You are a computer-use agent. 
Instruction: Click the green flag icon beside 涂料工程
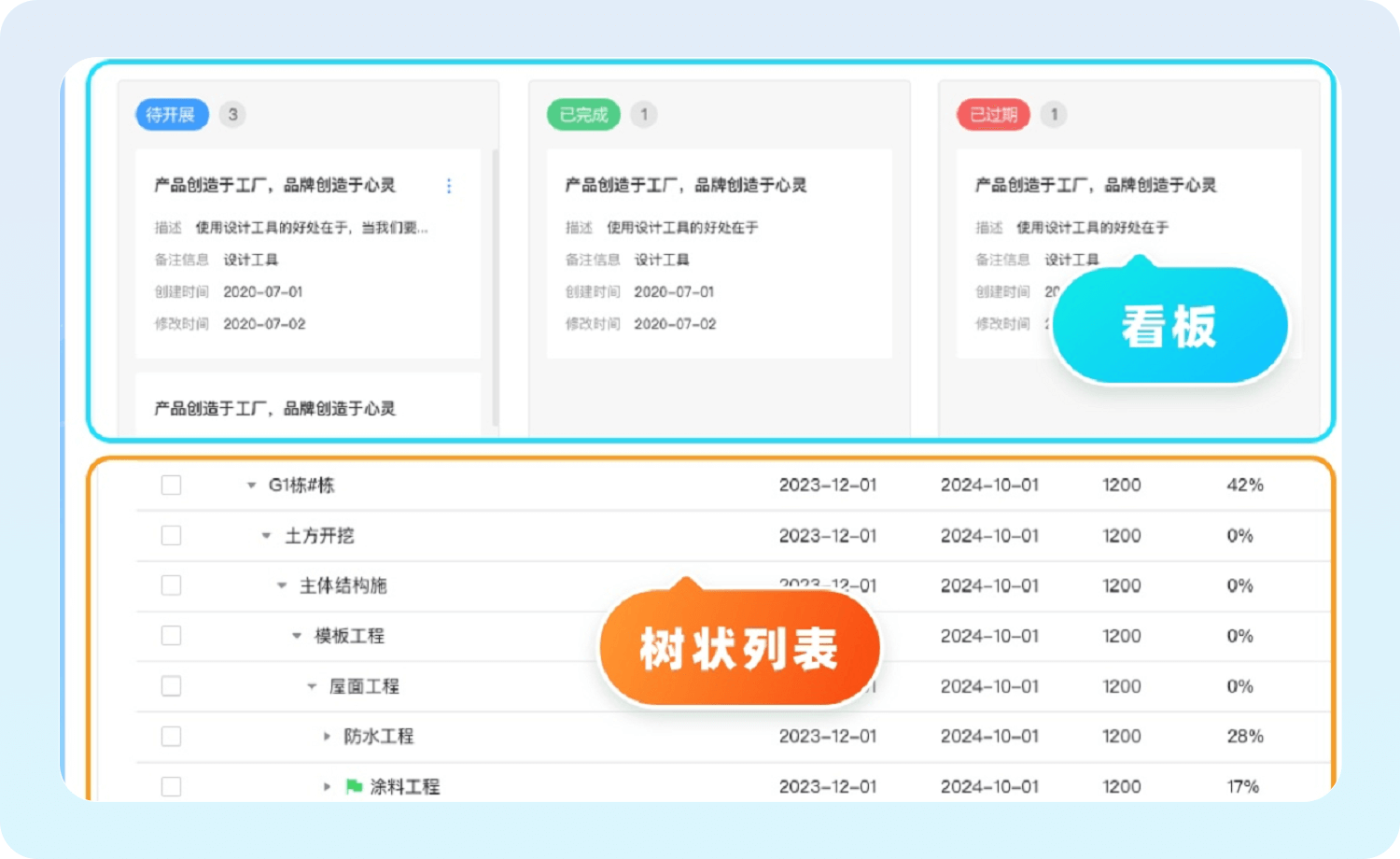[354, 786]
